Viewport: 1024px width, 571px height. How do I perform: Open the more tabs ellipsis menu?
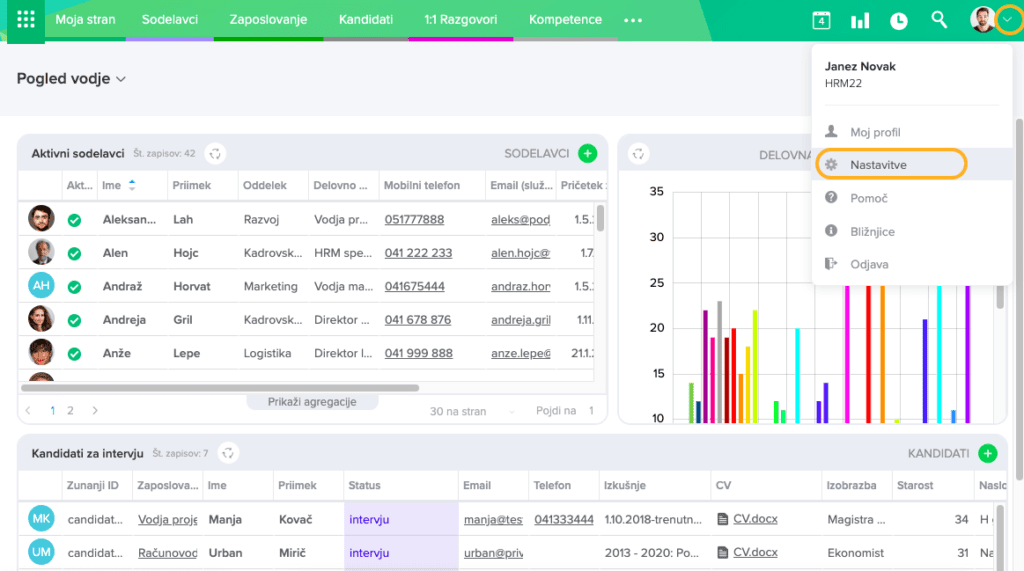tap(633, 20)
